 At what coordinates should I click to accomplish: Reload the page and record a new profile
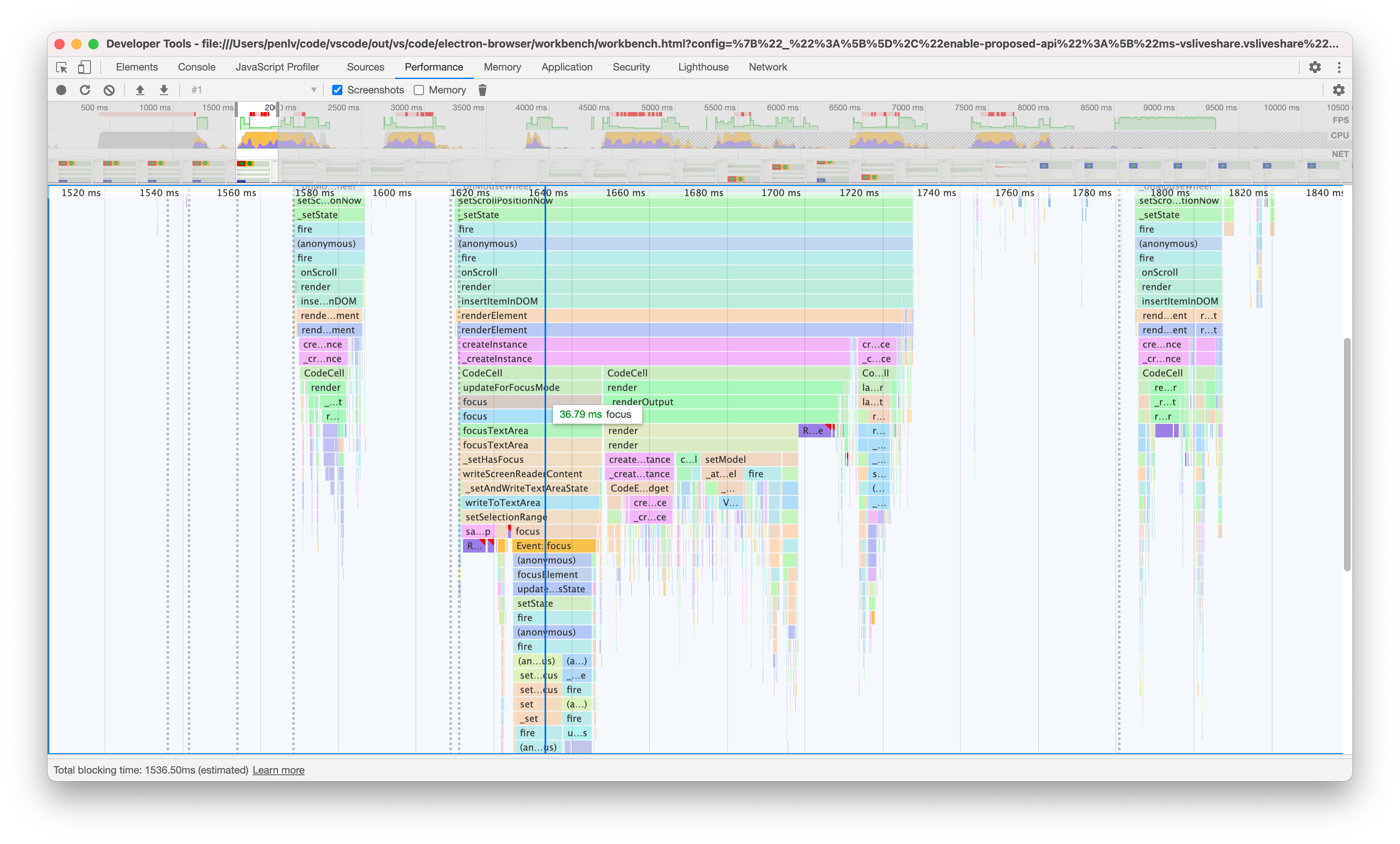85,90
